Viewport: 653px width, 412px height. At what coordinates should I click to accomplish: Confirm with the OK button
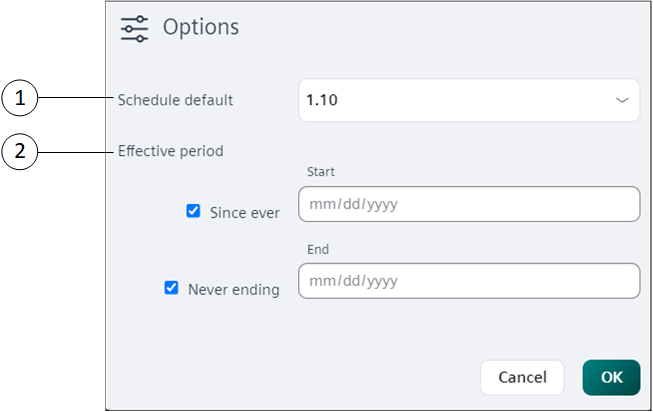click(611, 377)
